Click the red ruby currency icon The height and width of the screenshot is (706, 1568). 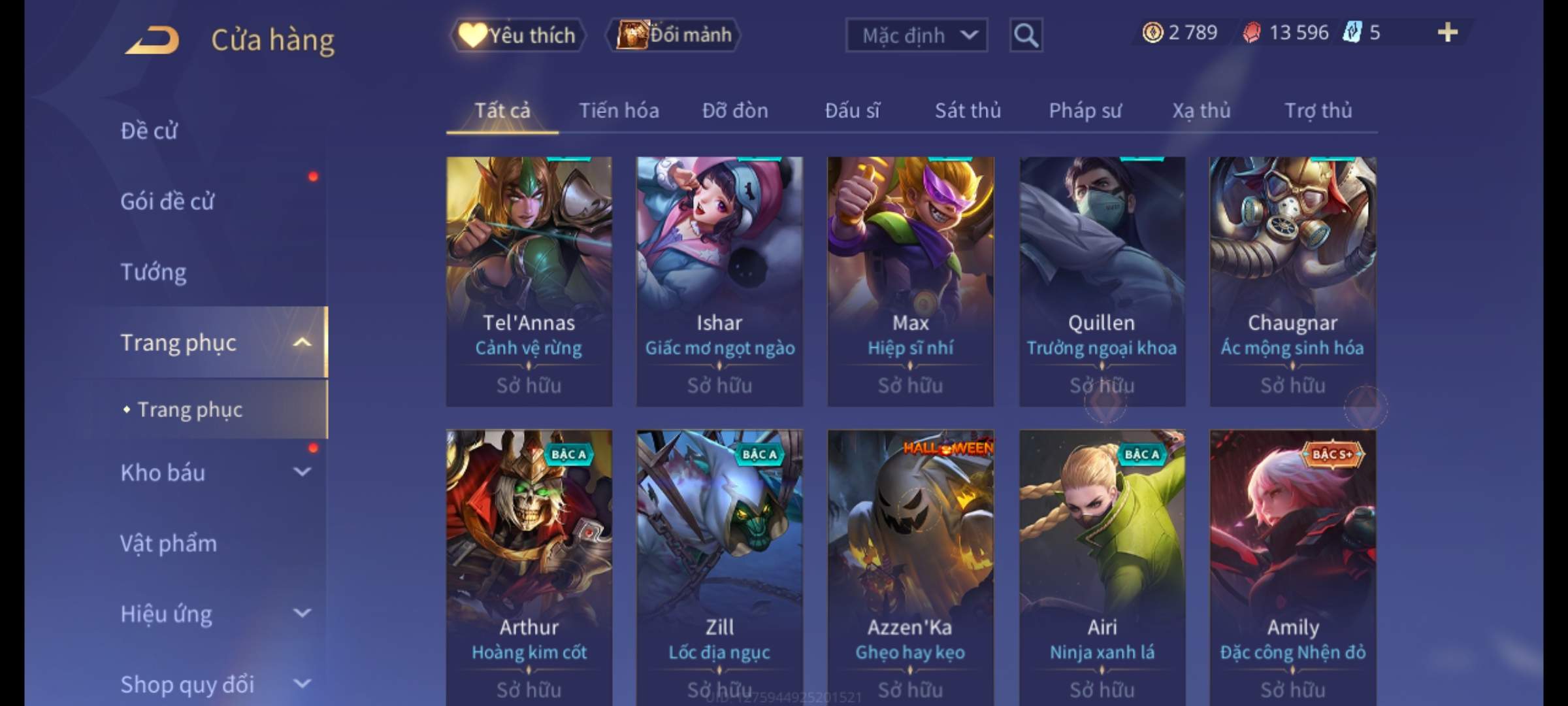[1252, 33]
